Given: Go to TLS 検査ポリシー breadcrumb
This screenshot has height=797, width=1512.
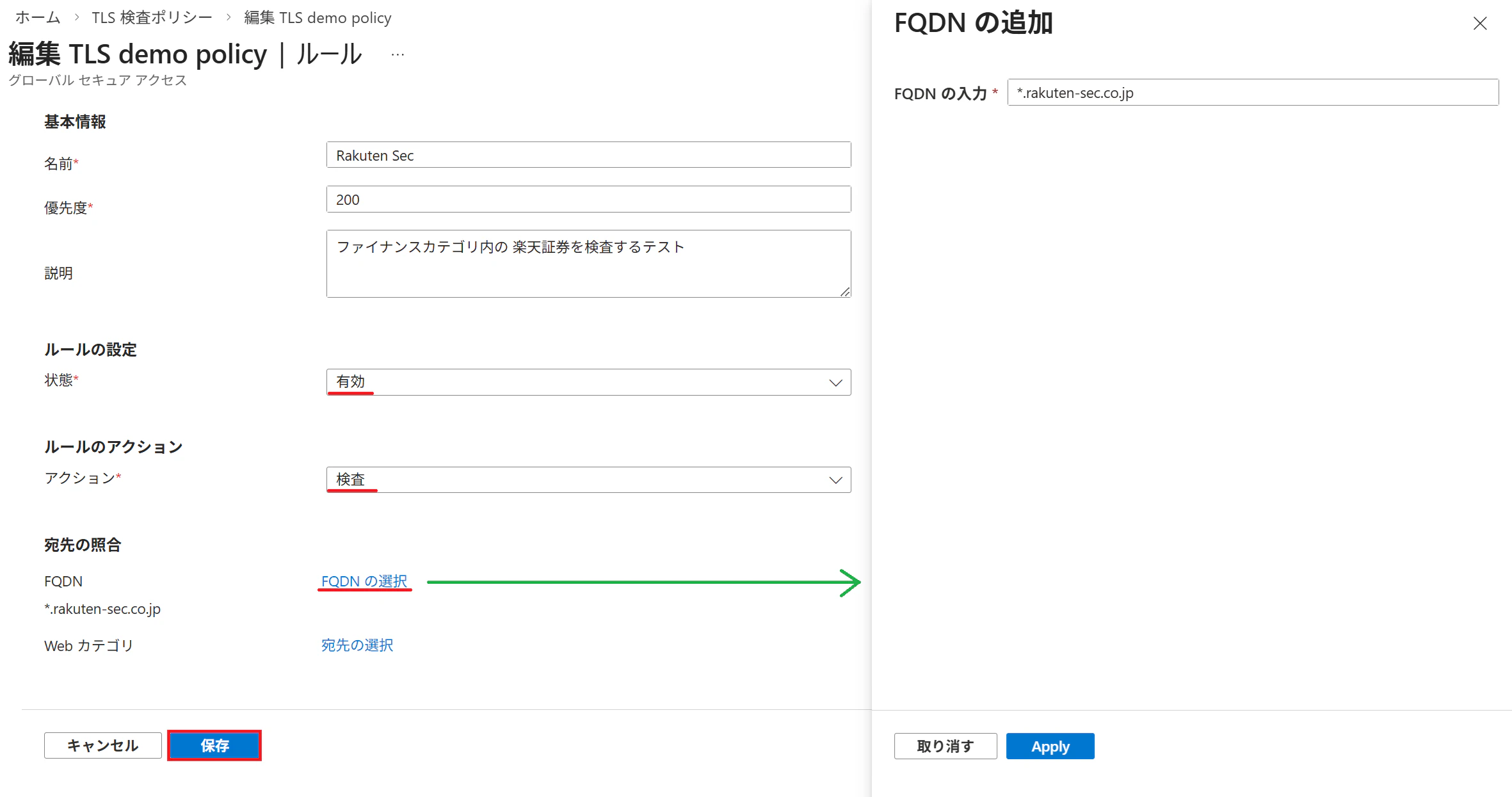Looking at the screenshot, I should tap(152, 18).
